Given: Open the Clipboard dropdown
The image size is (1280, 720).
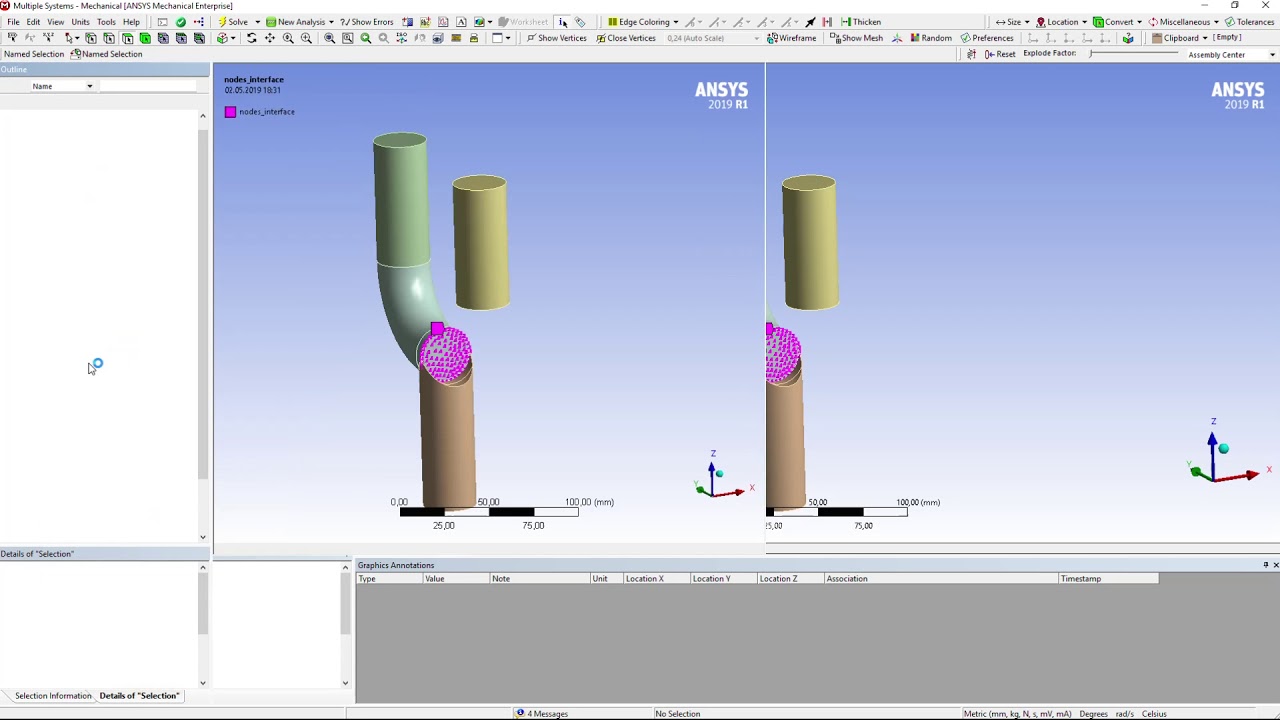Looking at the screenshot, I should 1205,38.
